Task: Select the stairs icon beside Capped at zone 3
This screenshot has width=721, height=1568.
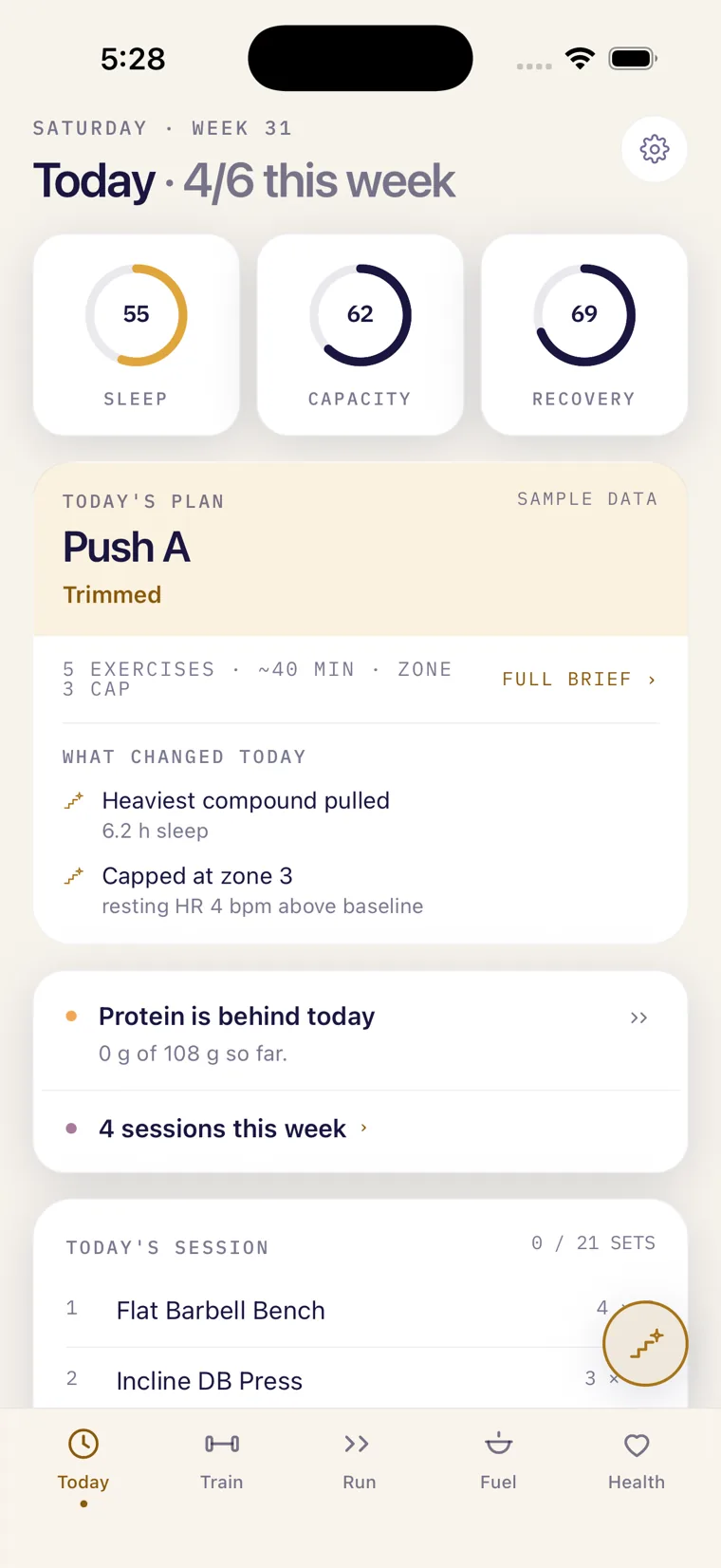Action: tap(74, 876)
